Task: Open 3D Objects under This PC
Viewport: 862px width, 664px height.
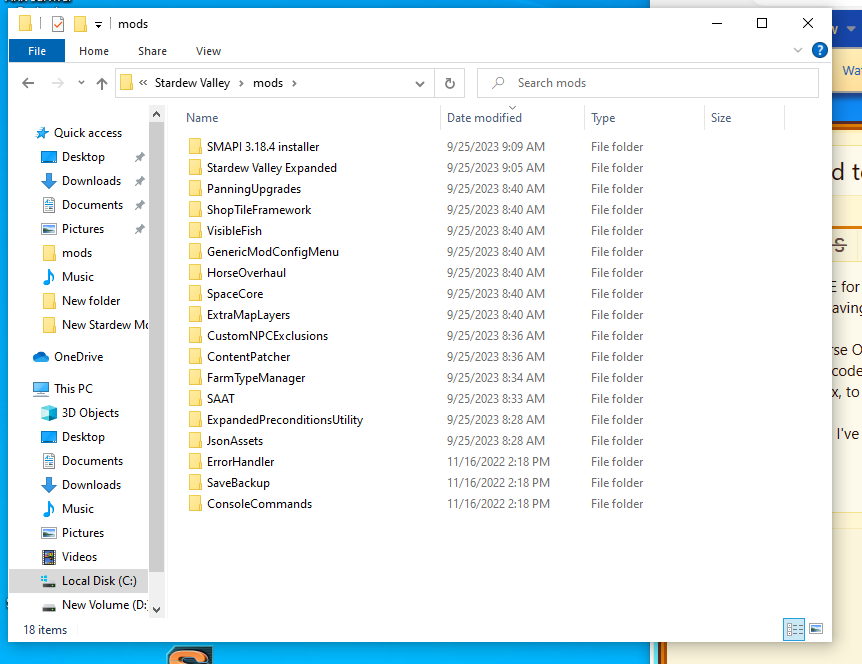Action: coord(90,413)
